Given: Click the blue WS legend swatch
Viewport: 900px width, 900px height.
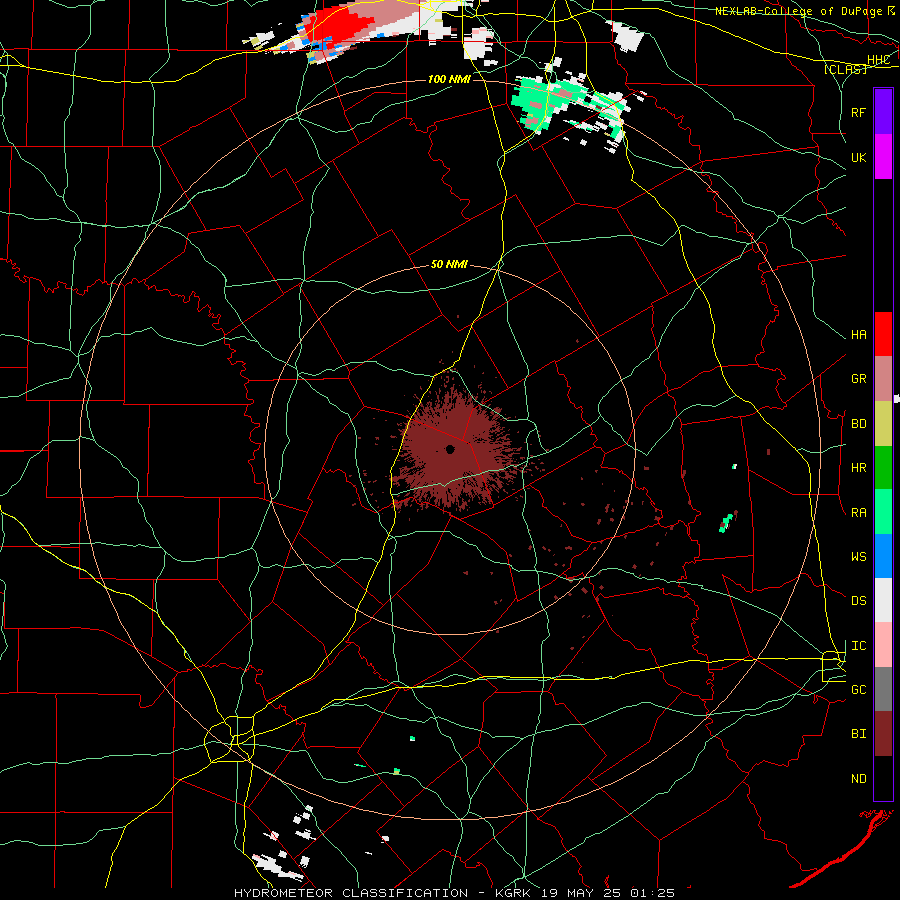Looking at the screenshot, I should [883, 556].
